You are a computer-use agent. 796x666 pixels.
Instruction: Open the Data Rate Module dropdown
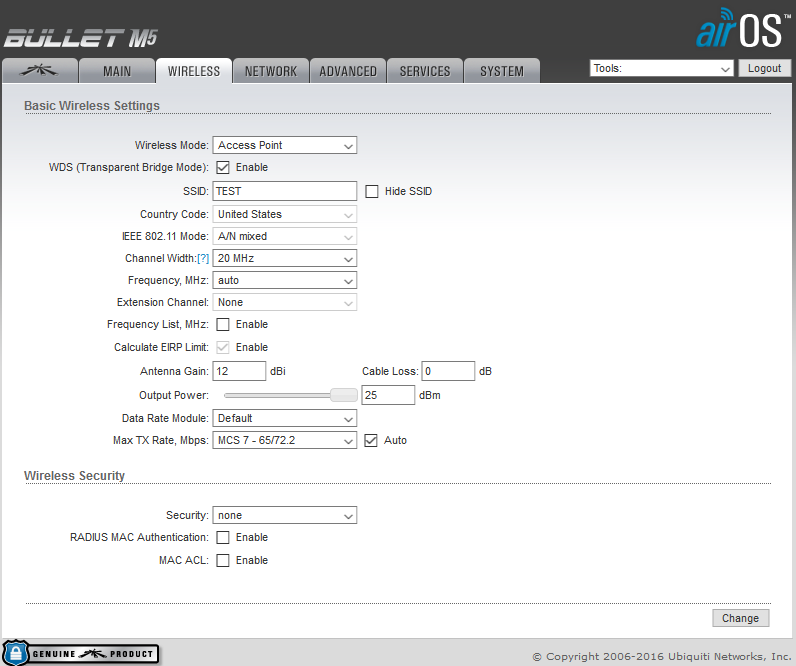[285, 418]
